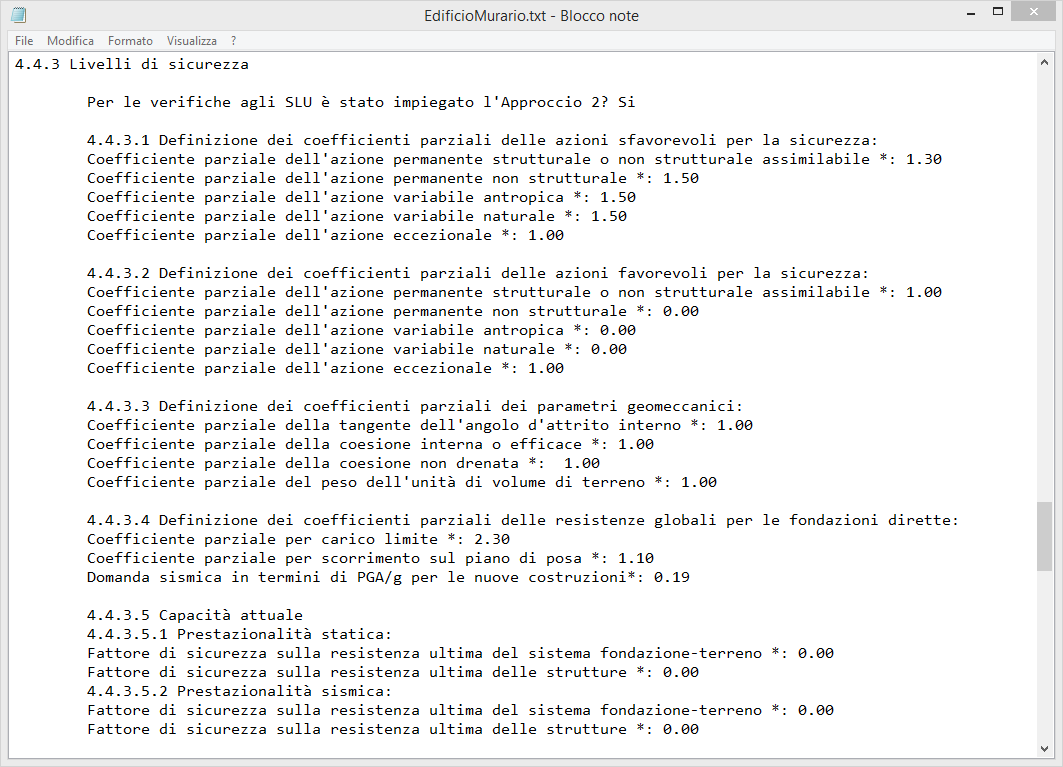Screen dimensions: 1063x767
Task: Click the scrollbar up arrow
Action: click(x=1044, y=62)
